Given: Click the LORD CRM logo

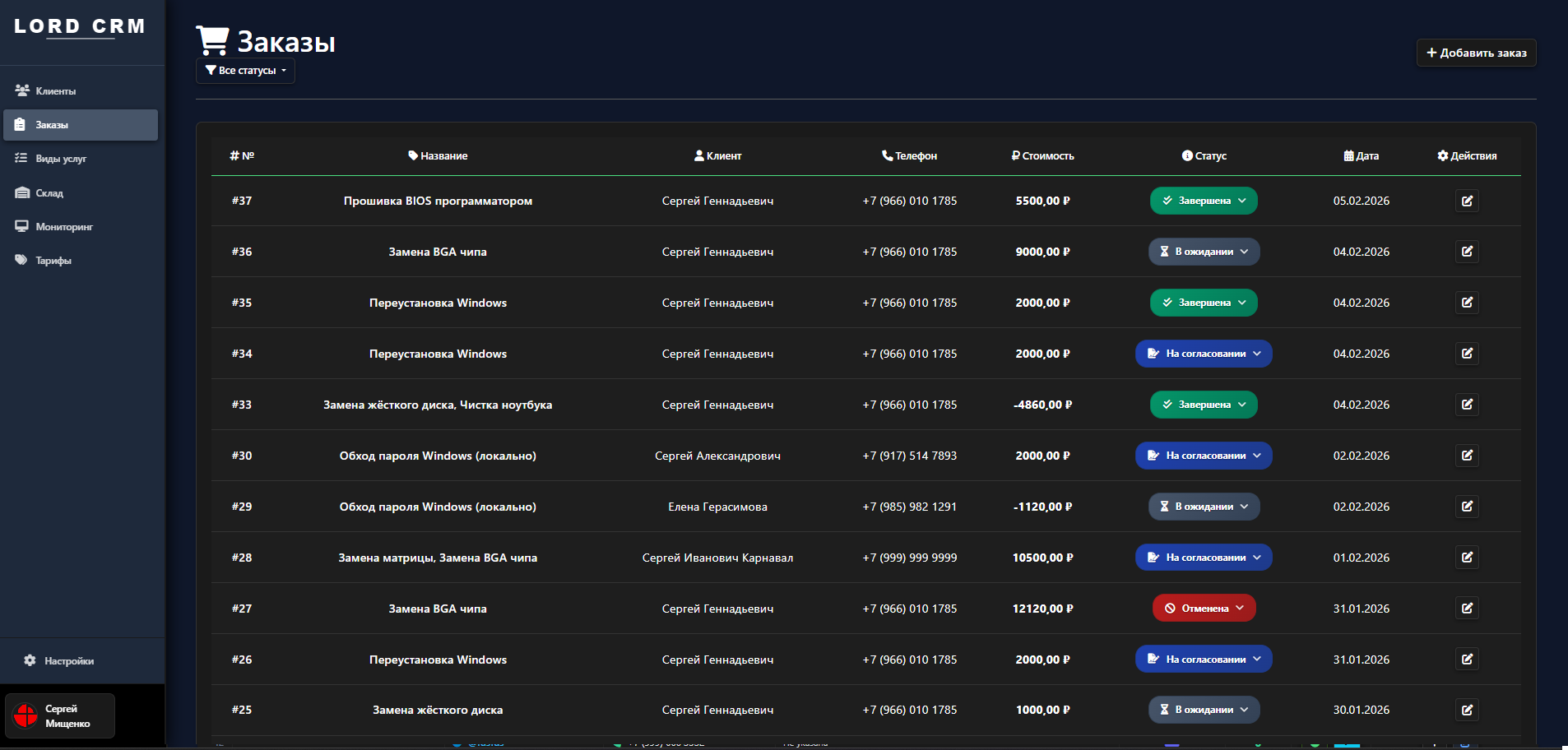Looking at the screenshot, I should (80, 26).
